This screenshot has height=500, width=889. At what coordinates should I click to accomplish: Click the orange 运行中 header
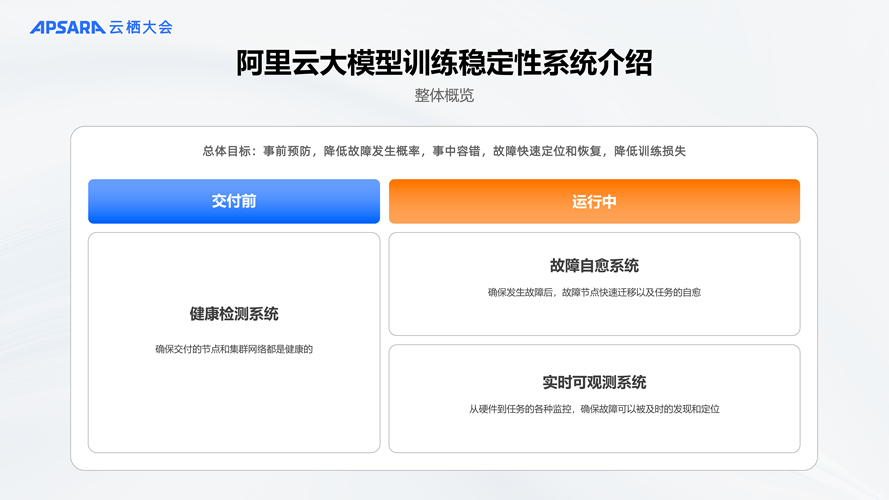click(x=594, y=201)
